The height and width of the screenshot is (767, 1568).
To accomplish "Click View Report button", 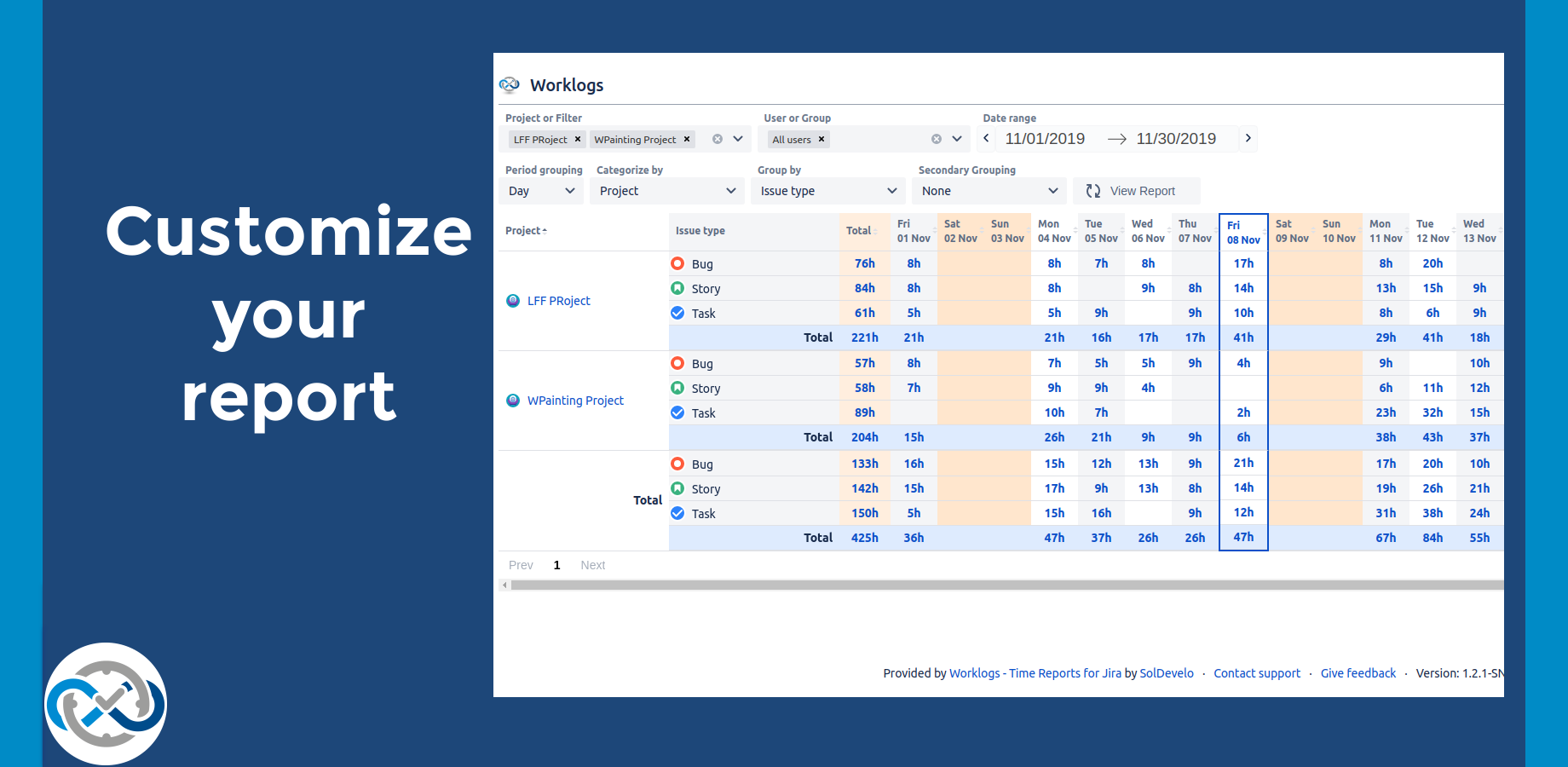I will tap(1137, 191).
